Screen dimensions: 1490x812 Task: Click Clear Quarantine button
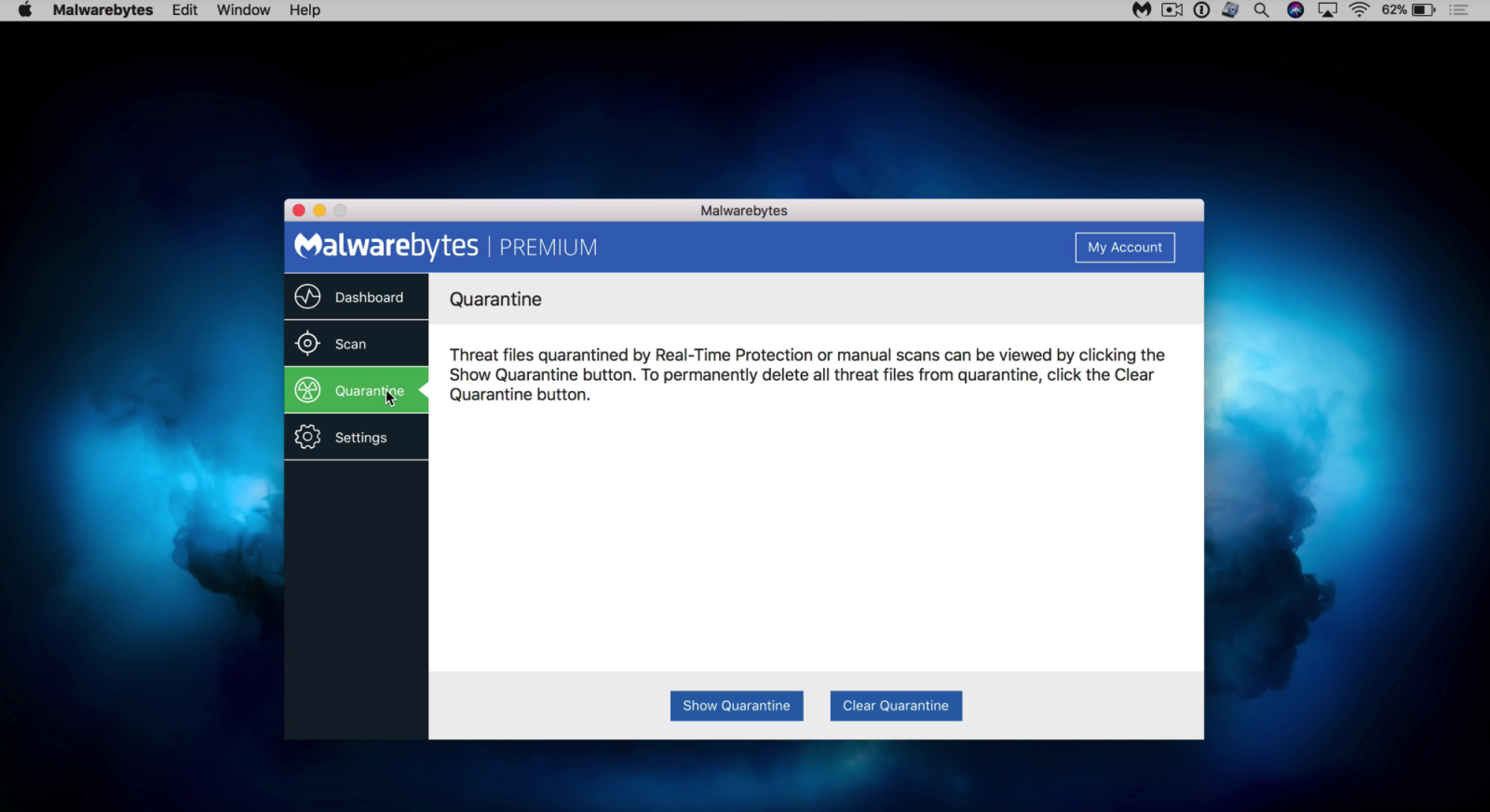click(896, 705)
